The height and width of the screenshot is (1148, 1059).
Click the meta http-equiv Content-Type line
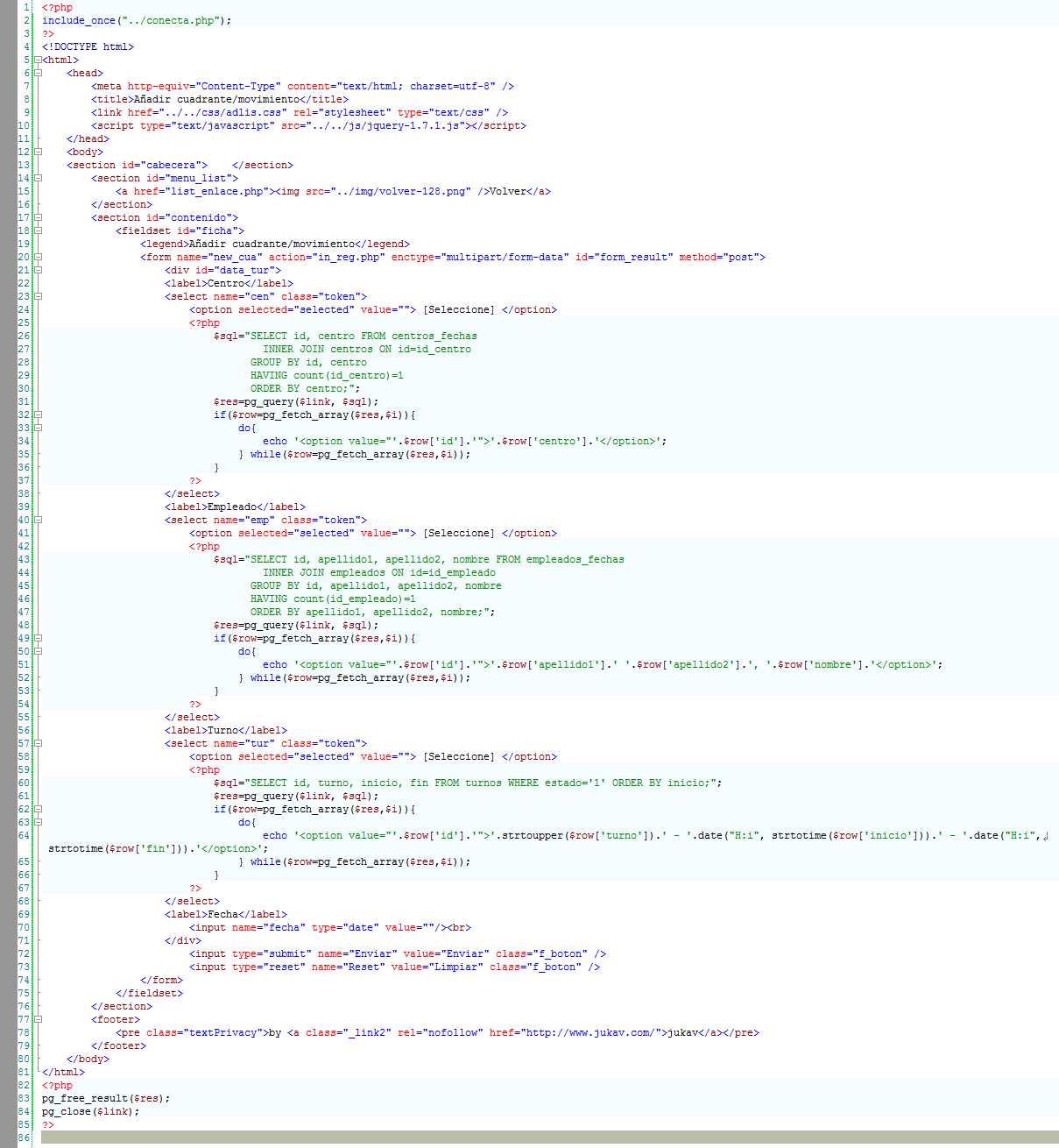302,86
